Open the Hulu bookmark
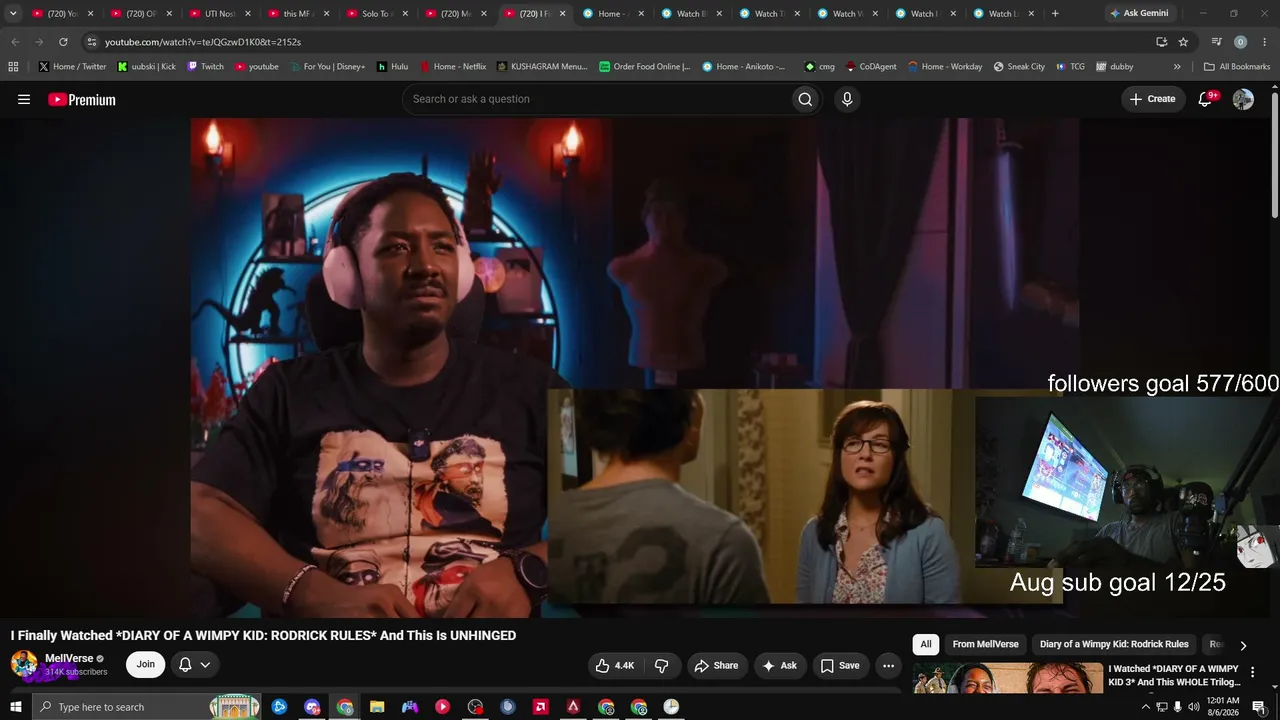1280x720 pixels. [392, 67]
